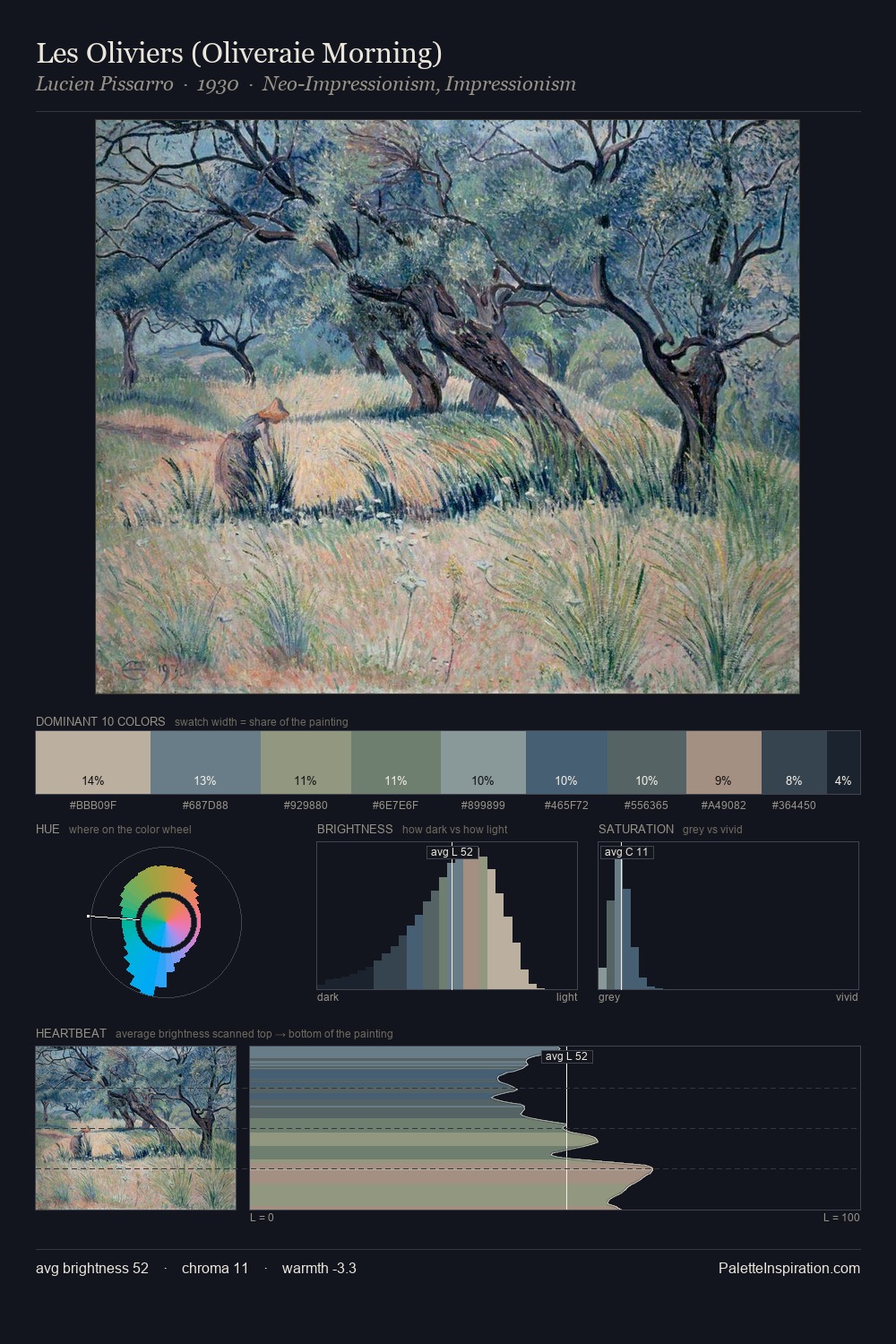Click 'how dark vs how light' caption
896x1344 pixels.
pos(455,830)
